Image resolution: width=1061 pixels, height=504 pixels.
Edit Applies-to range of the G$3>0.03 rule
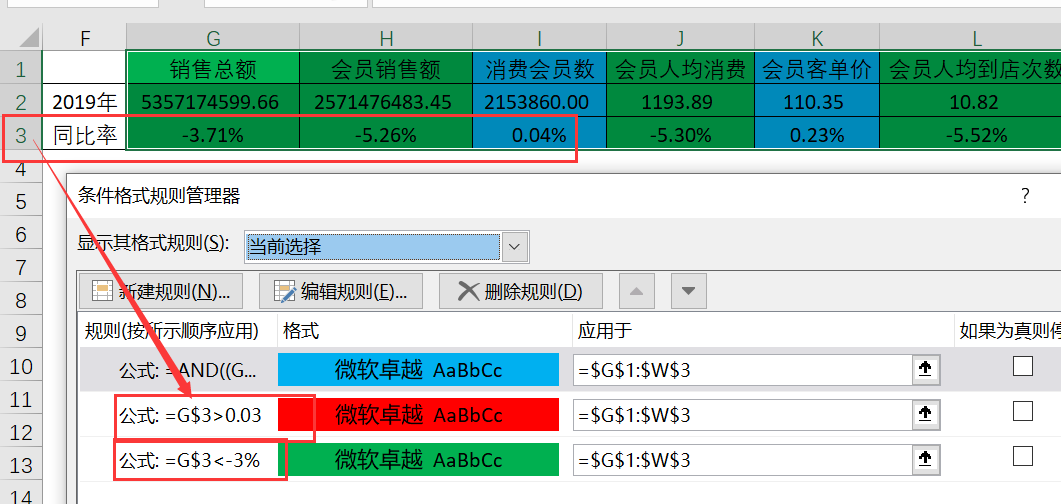click(743, 415)
